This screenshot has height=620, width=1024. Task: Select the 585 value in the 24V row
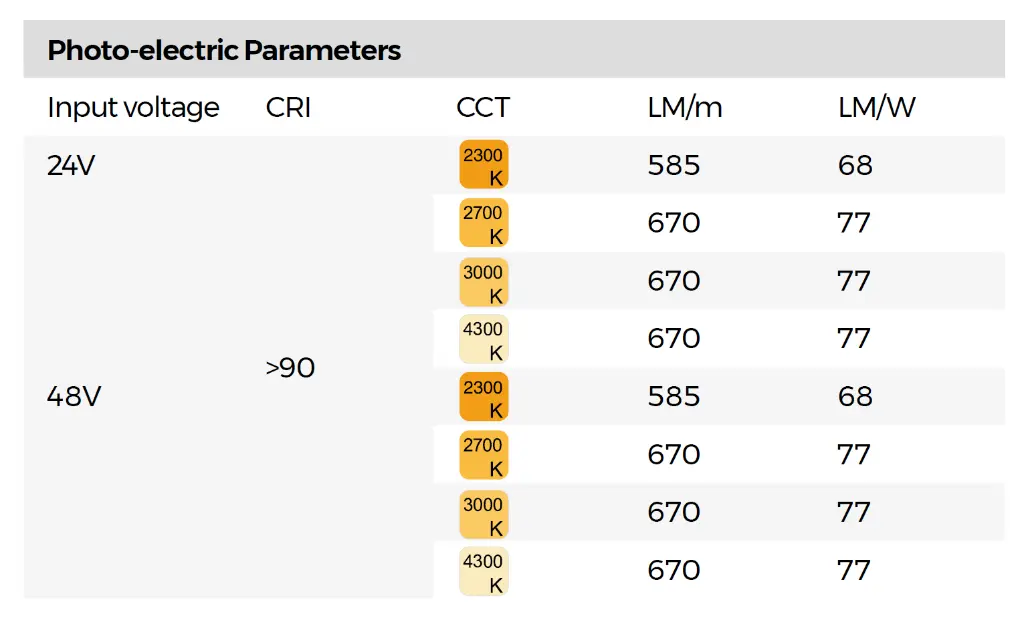[x=674, y=165]
